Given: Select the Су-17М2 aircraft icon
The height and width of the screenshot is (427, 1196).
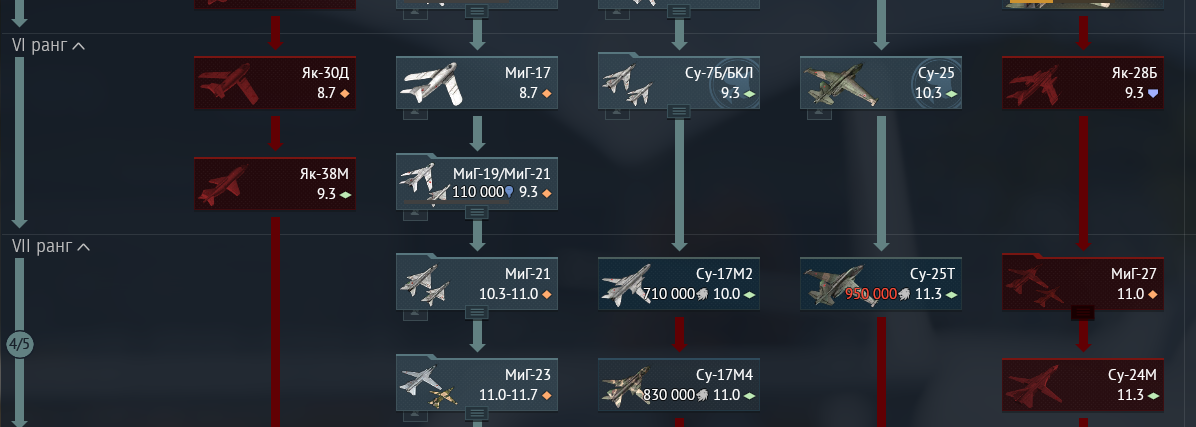Looking at the screenshot, I should coord(626,284).
